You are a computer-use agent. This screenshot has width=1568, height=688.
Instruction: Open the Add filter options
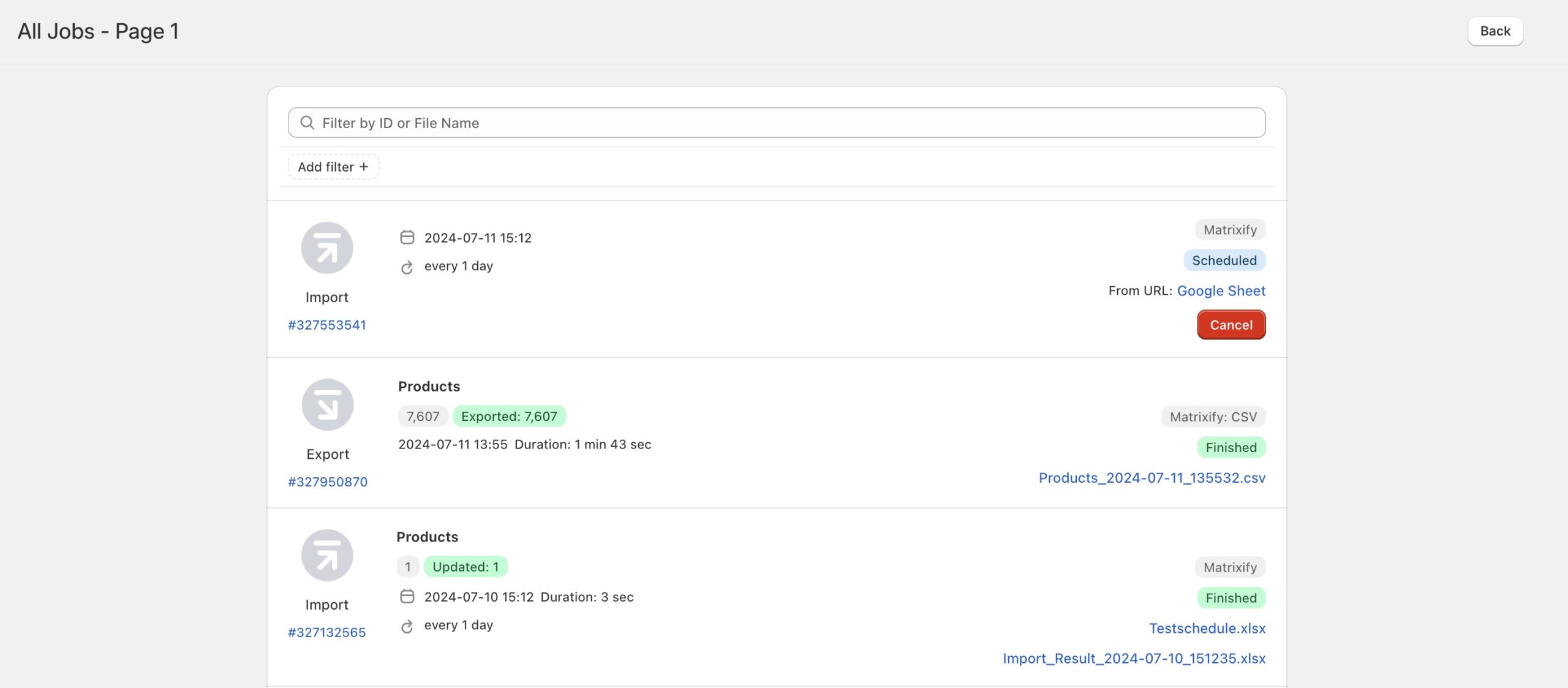pos(333,166)
